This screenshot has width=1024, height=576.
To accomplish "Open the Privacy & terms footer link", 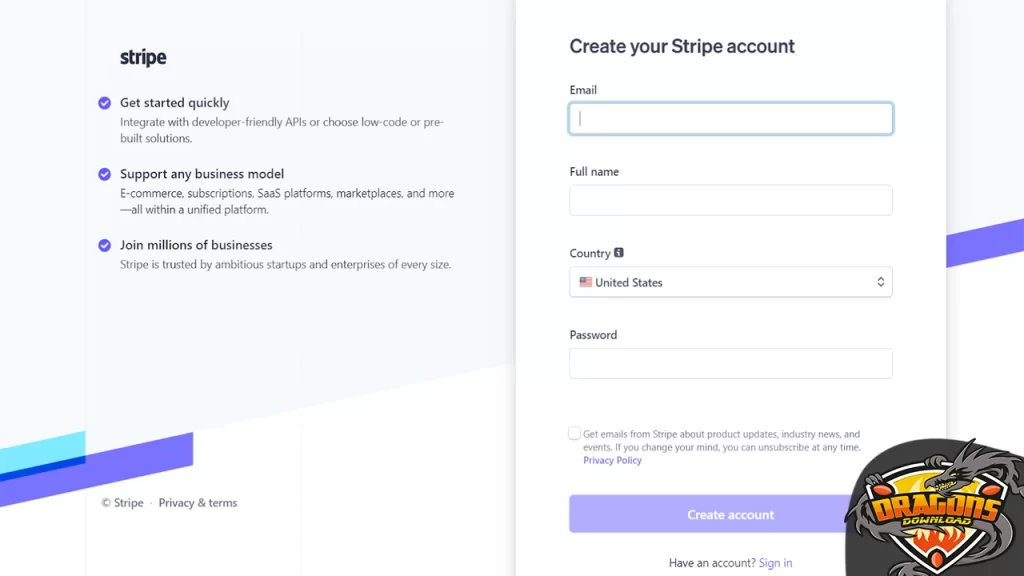I will coord(197,503).
